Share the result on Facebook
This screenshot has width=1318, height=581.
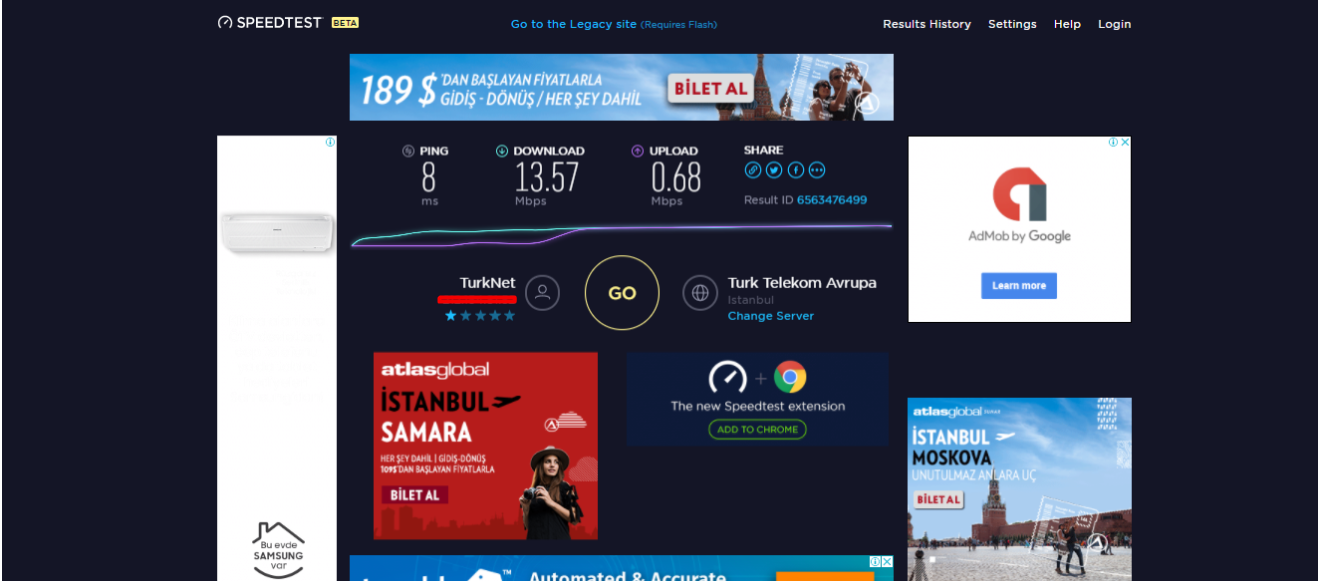pyautogui.click(x=796, y=170)
